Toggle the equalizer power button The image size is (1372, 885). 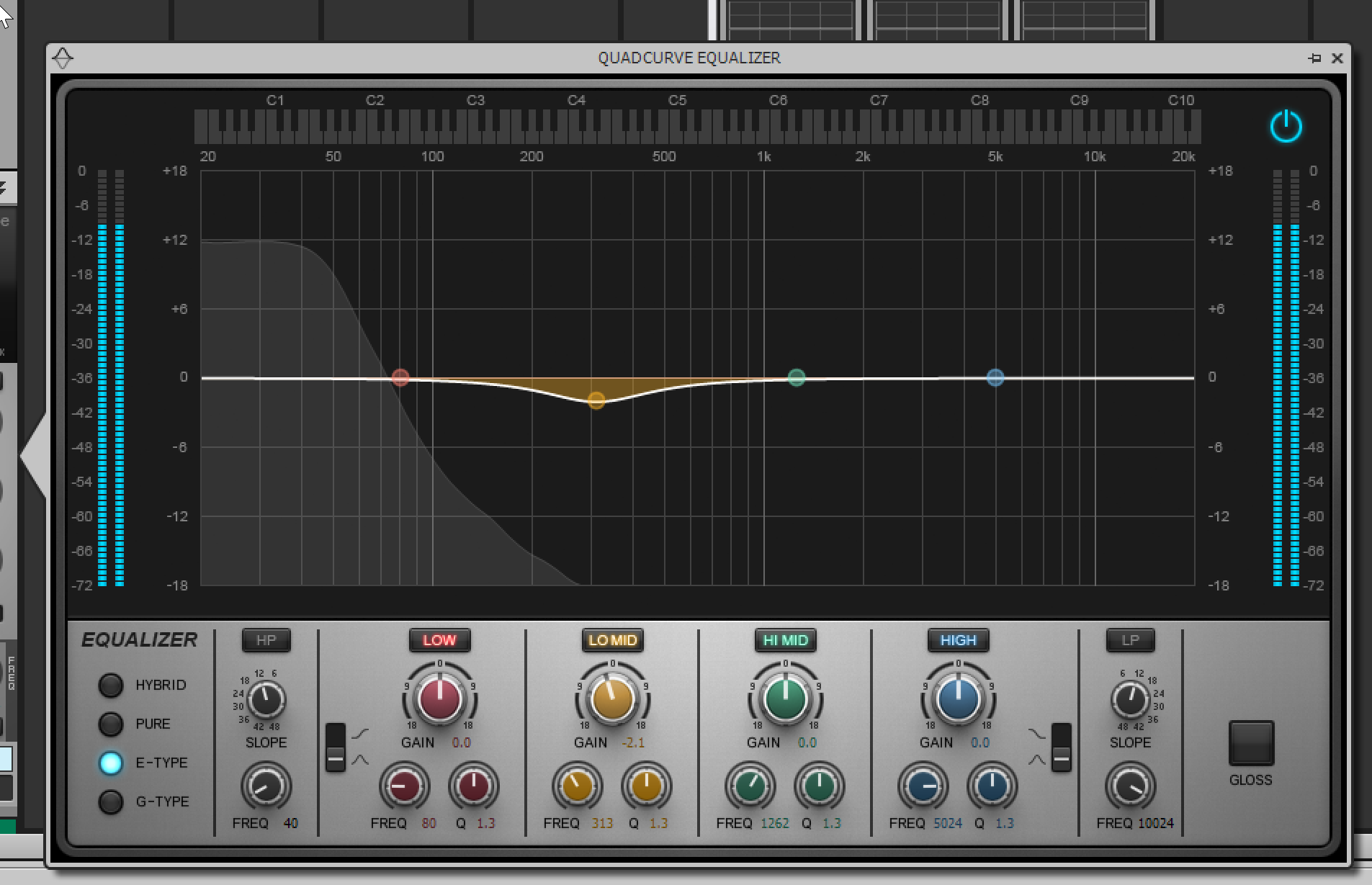(x=1286, y=127)
